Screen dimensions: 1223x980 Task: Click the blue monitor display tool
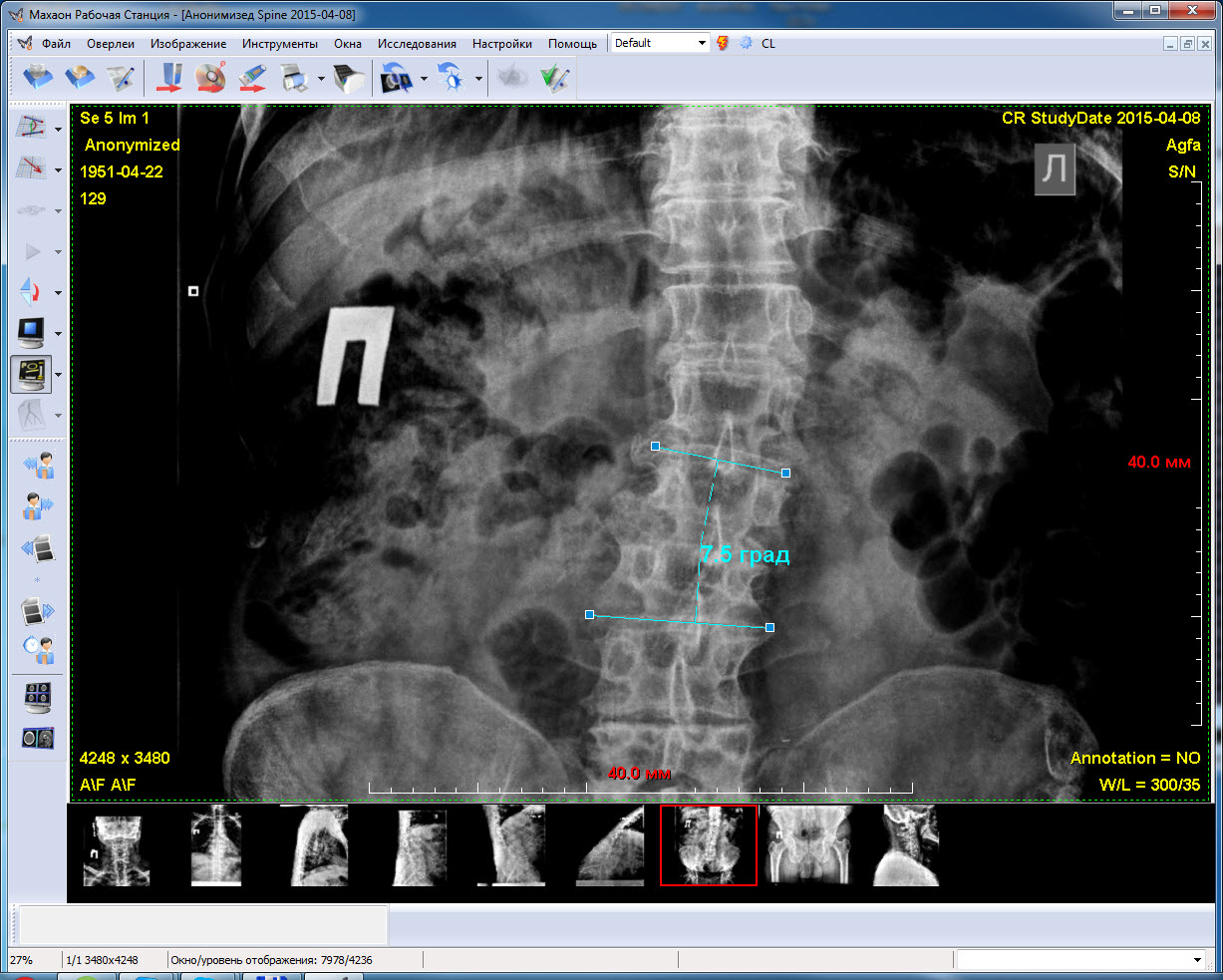pos(31,333)
